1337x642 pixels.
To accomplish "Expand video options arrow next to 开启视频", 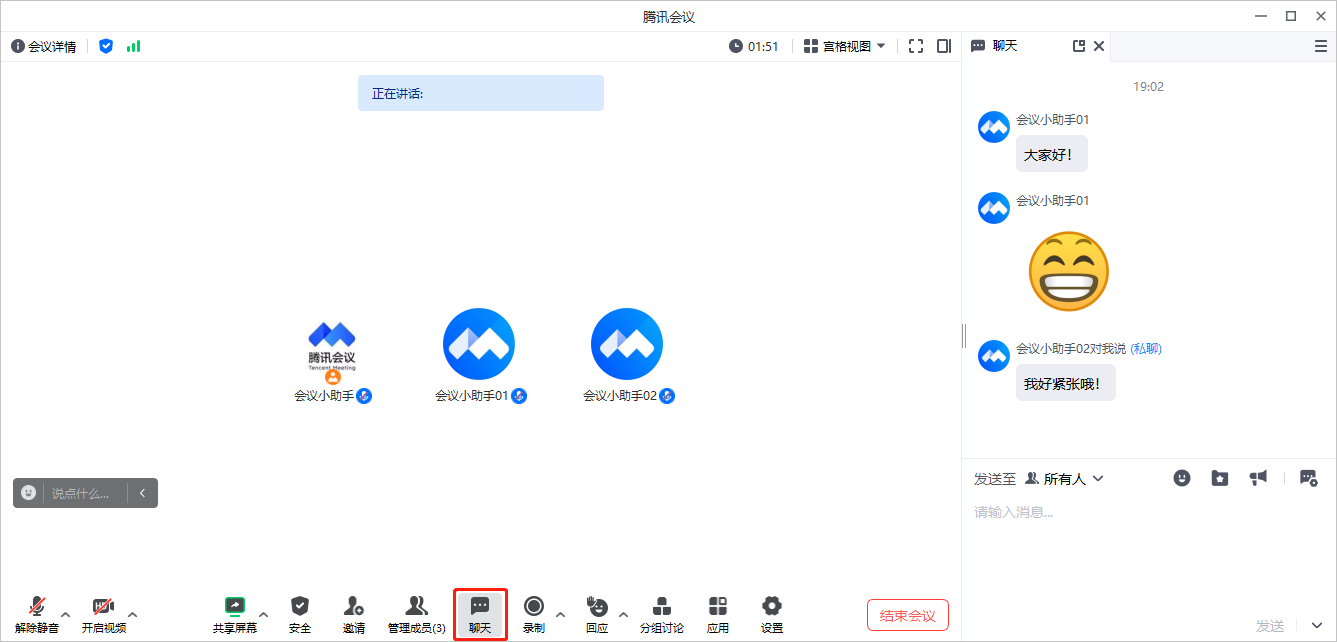I will tap(133, 615).
